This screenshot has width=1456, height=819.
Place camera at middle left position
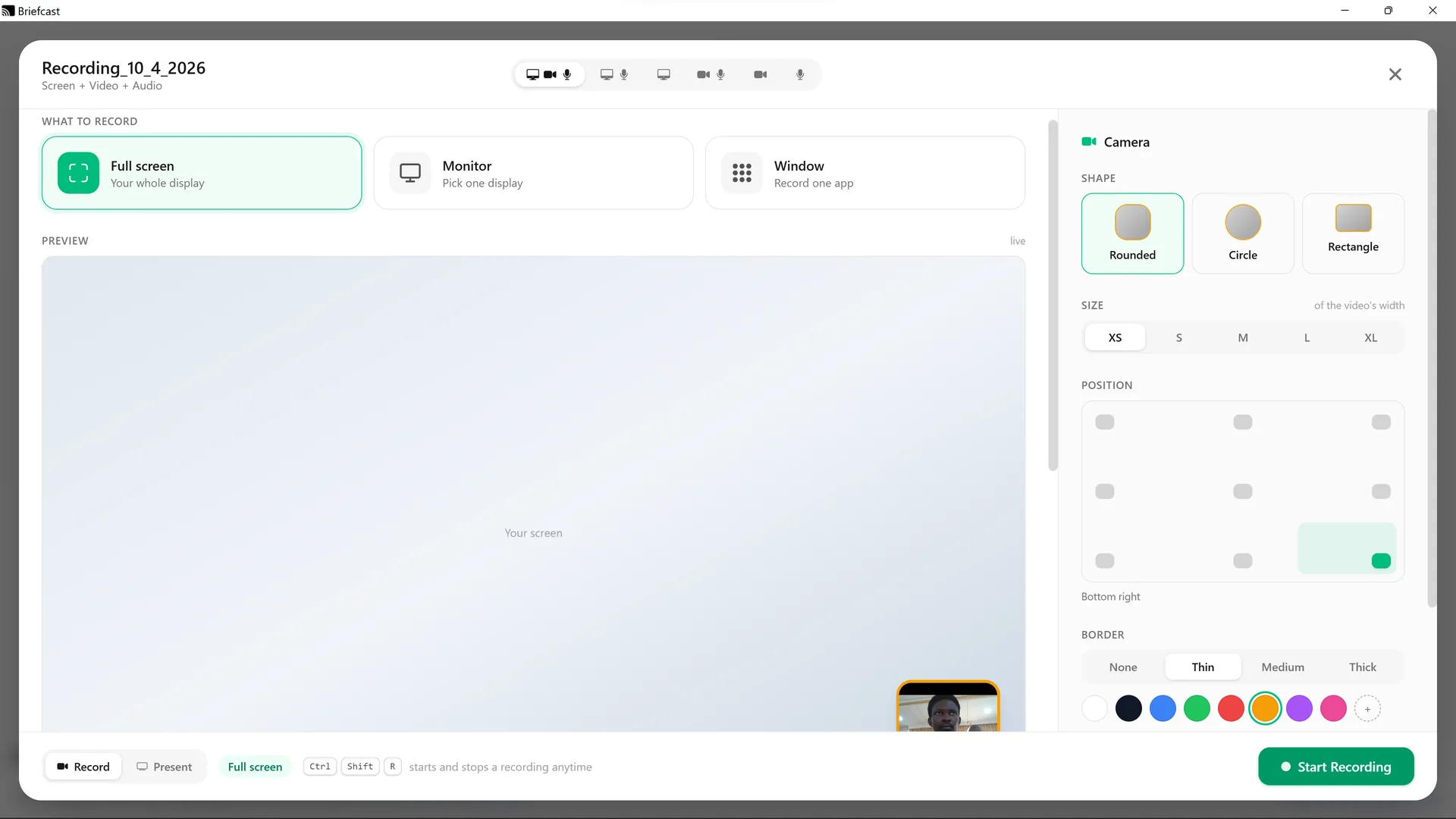pos(1105,491)
